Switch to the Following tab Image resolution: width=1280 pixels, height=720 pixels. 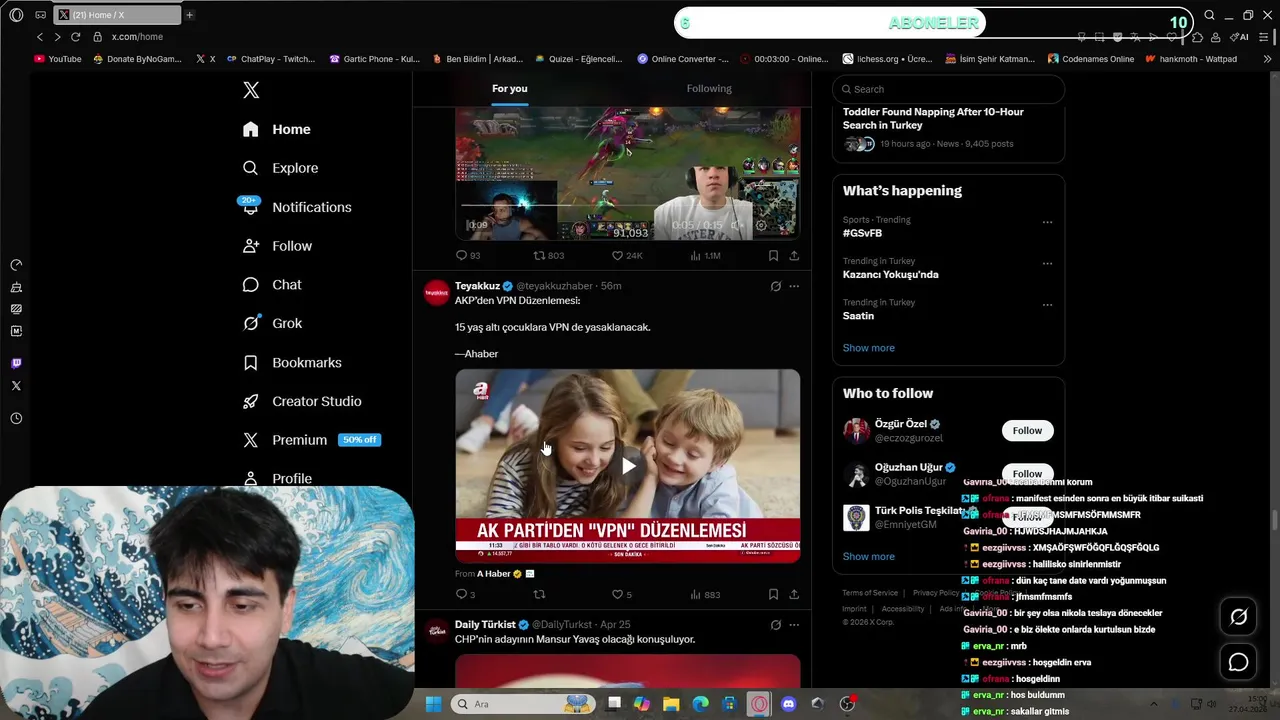pos(709,88)
